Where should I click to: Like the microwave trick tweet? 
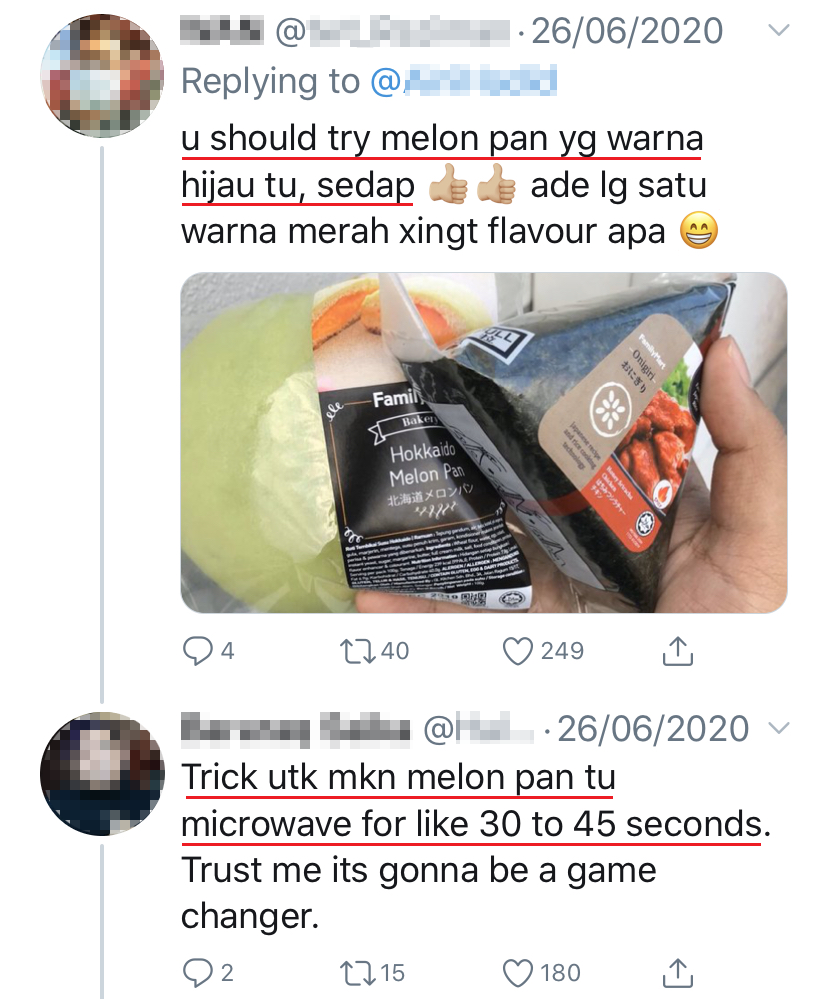(x=516, y=972)
